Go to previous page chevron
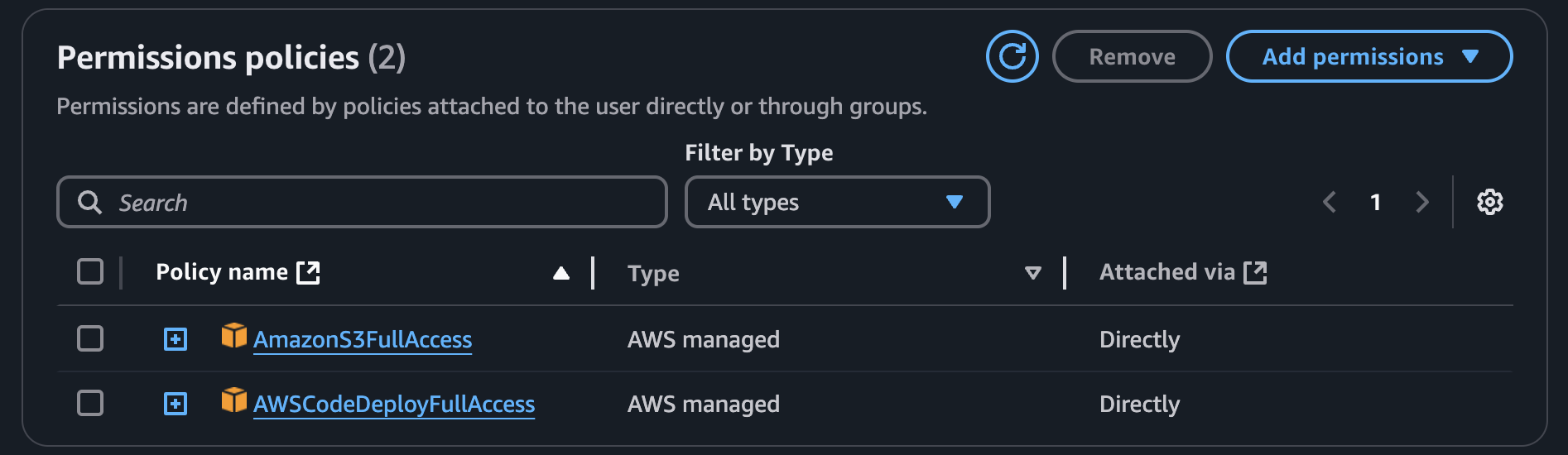Screen dimensions: 1568x455 (x=1330, y=202)
